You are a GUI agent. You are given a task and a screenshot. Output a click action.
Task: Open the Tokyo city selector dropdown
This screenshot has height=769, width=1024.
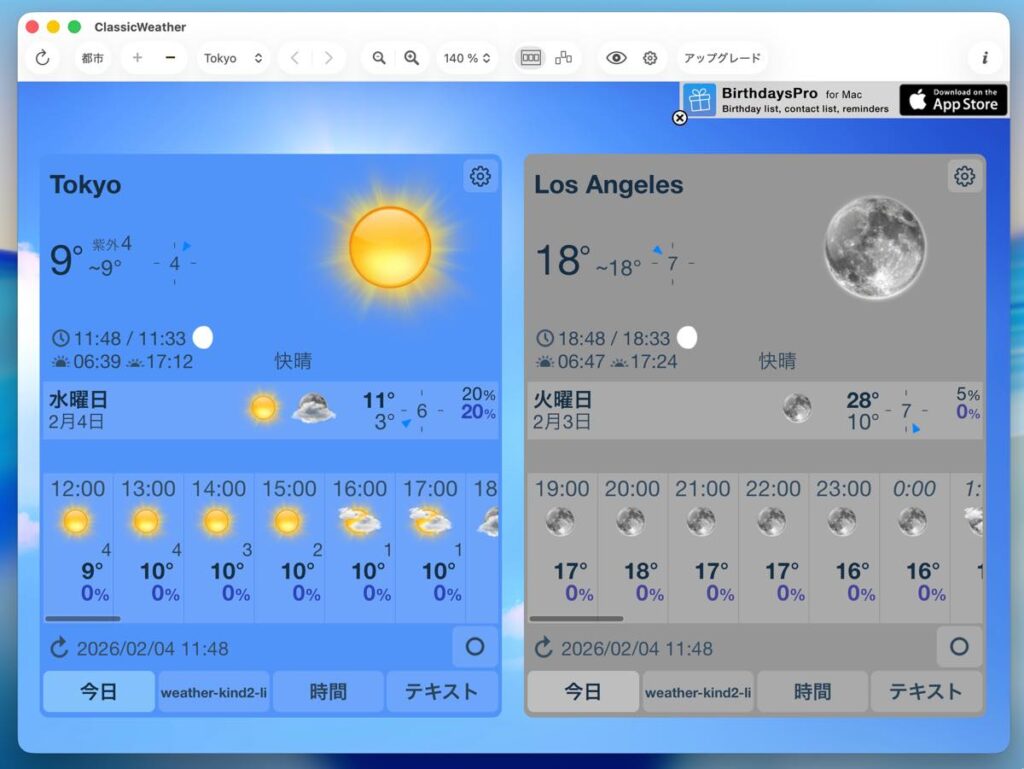click(x=233, y=58)
